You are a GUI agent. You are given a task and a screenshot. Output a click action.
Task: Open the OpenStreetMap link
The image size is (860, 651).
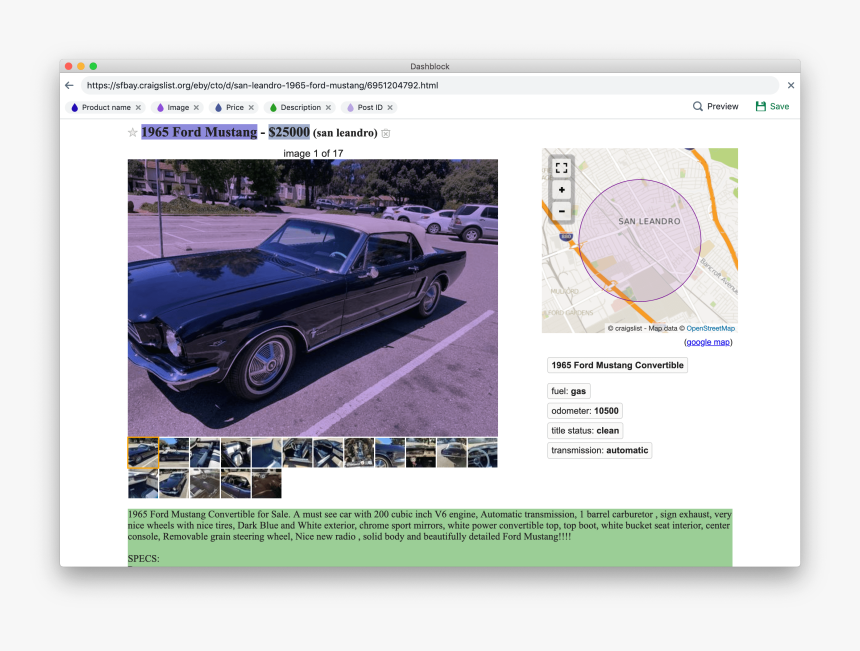pyautogui.click(x=711, y=329)
